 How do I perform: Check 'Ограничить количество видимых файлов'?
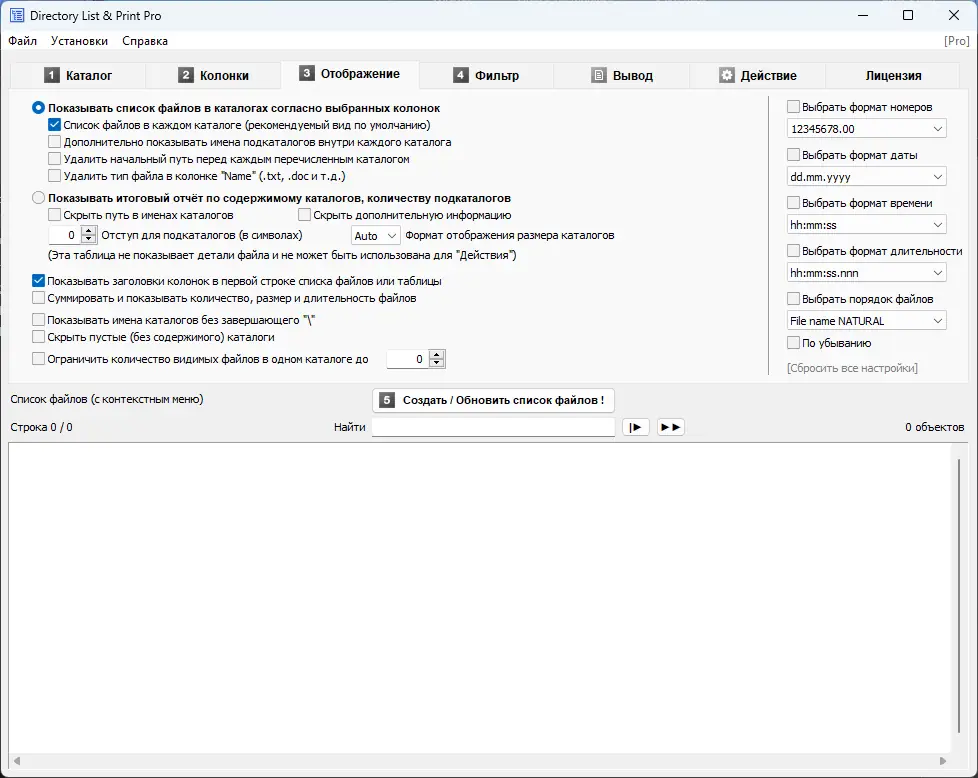(38, 359)
